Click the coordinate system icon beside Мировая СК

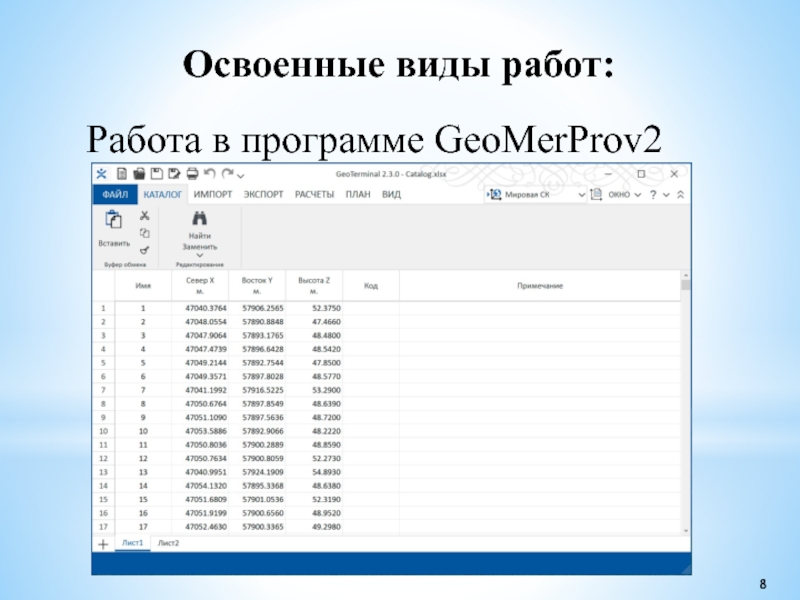[x=494, y=194]
